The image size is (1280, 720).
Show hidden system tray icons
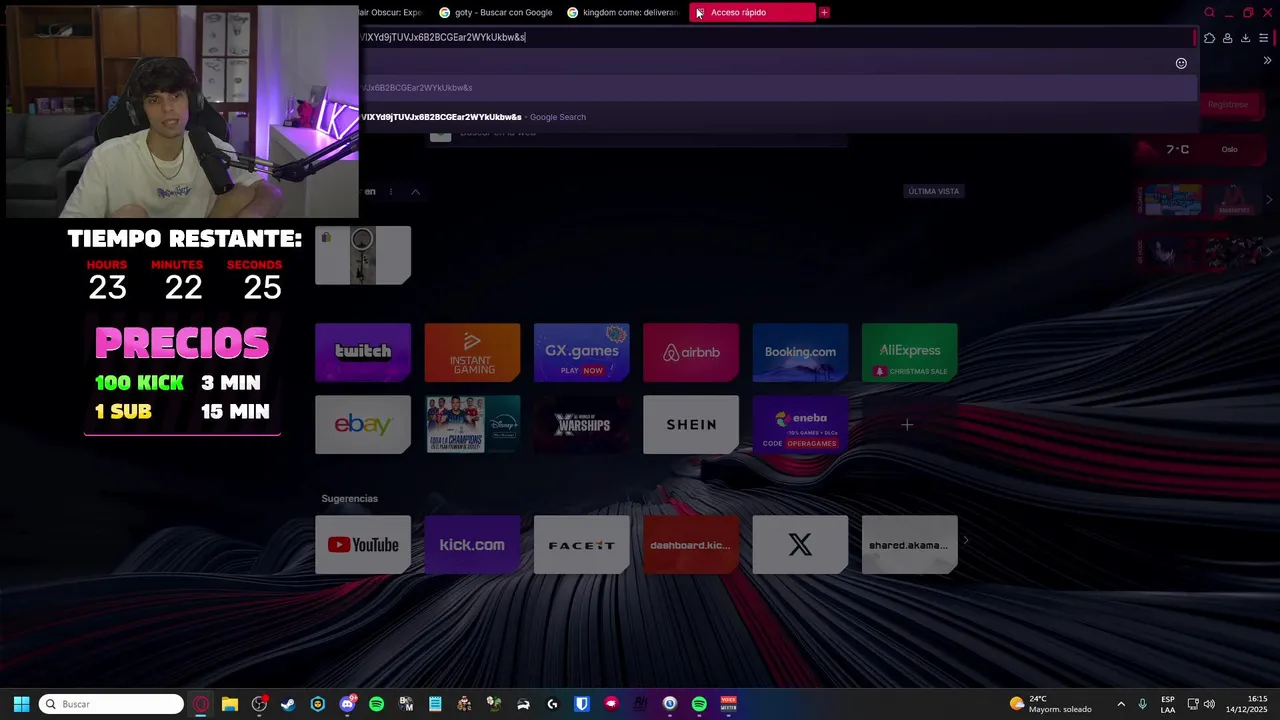pos(1121,704)
